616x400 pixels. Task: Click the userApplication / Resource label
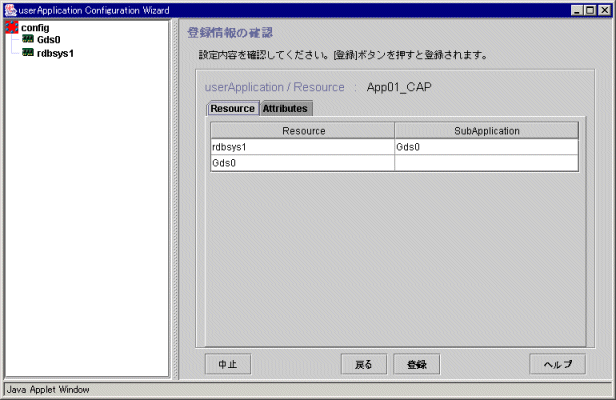coord(275,87)
